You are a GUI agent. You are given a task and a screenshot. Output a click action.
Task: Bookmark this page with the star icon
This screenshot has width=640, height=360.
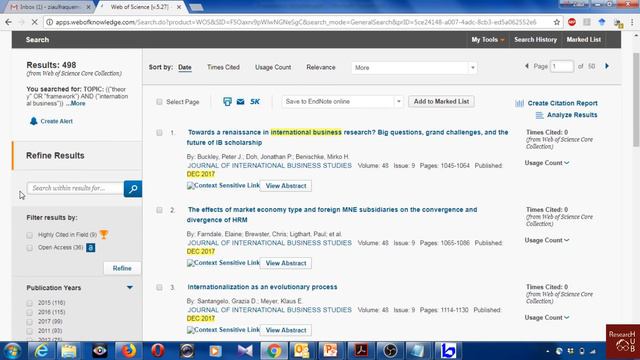557,22
